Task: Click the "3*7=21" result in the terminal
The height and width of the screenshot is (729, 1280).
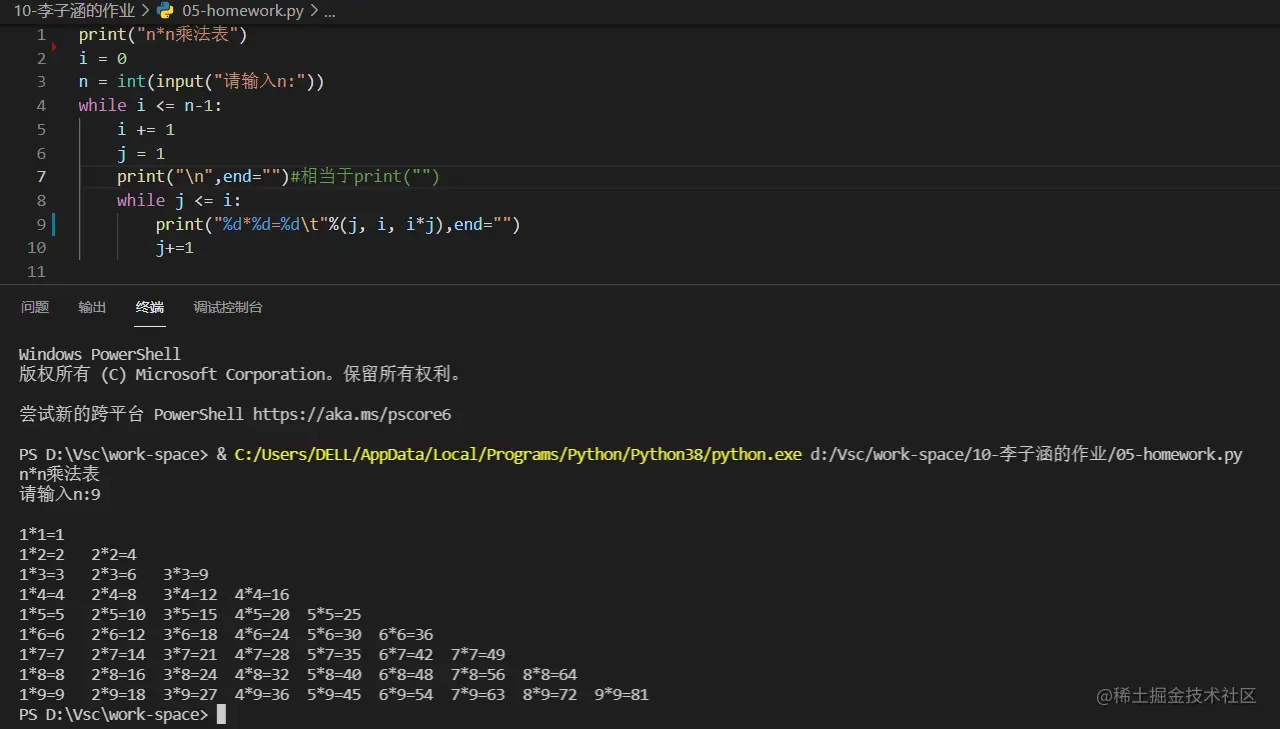Action: 190,654
